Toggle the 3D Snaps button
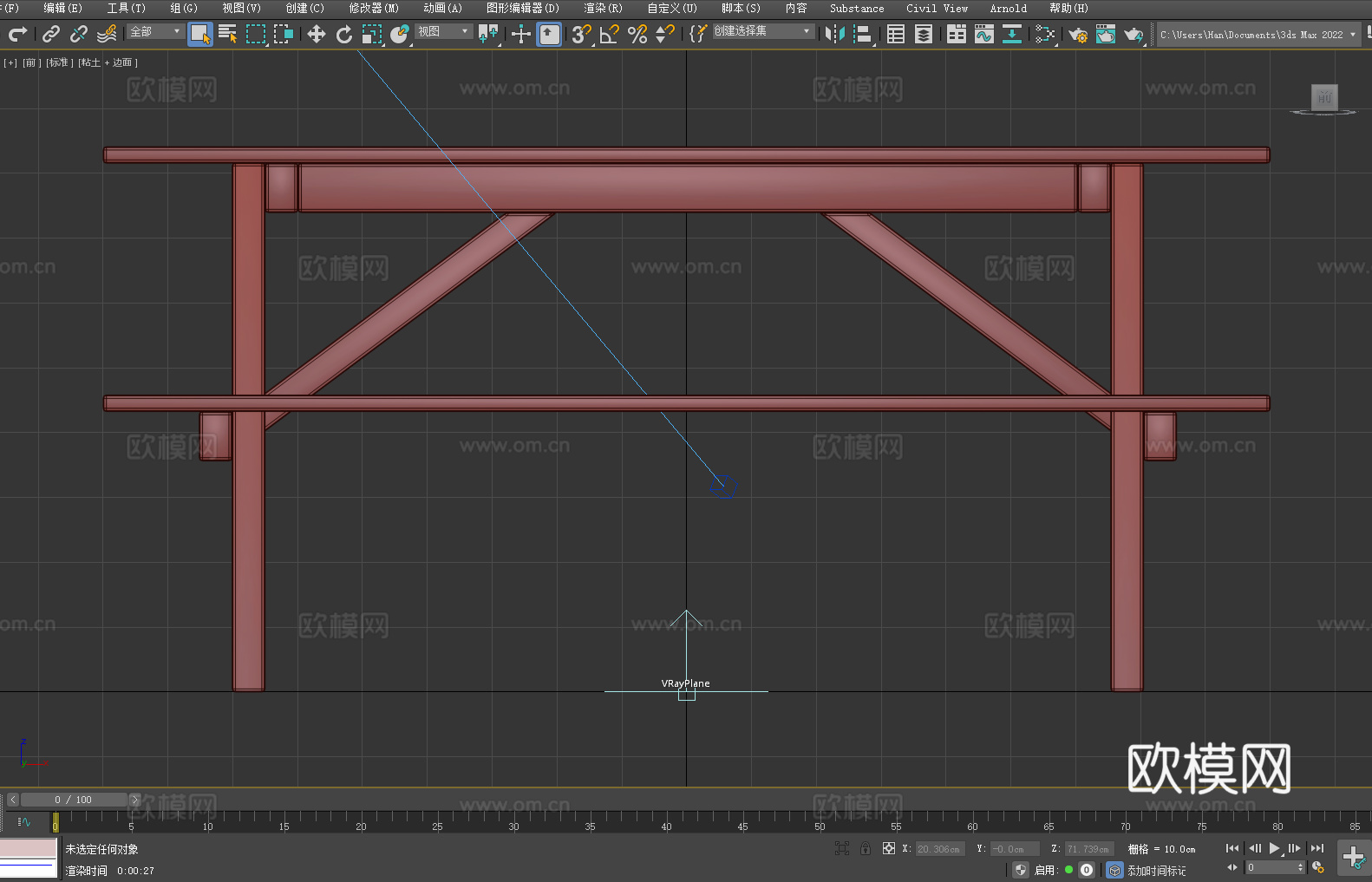Image resolution: width=1372 pixels, height=882 pixels. [x=581, y=35]
